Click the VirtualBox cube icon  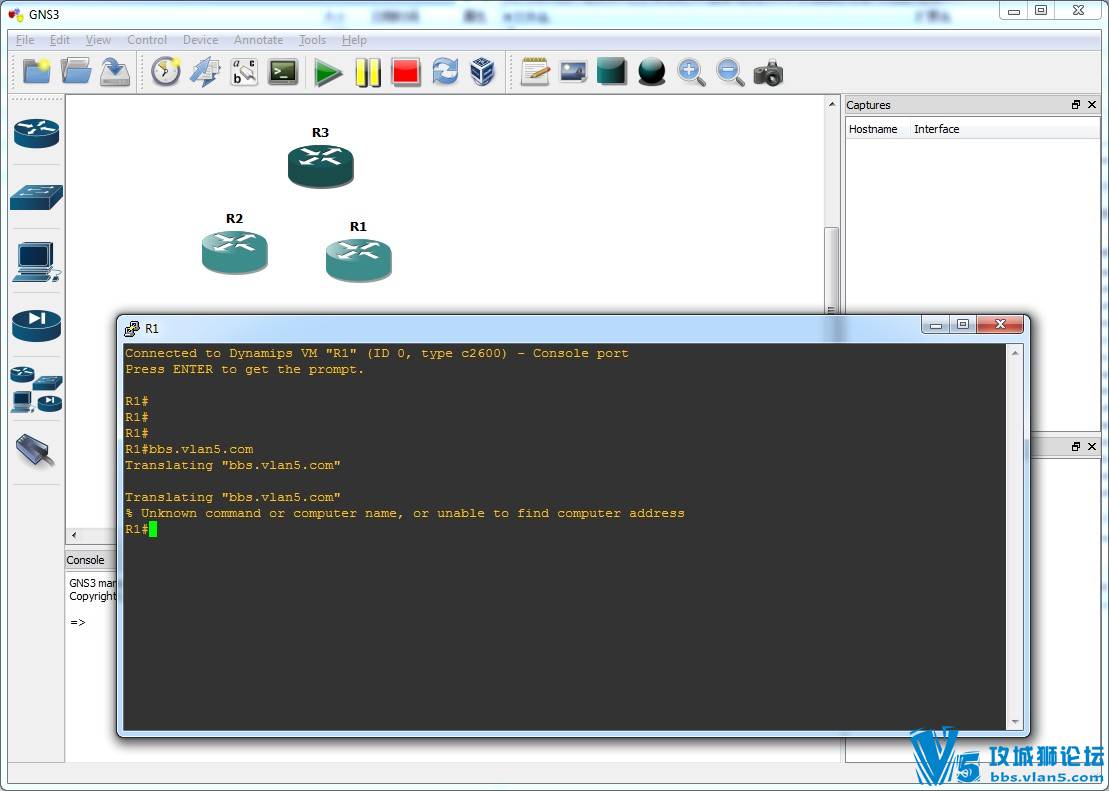tap(482, 71)
